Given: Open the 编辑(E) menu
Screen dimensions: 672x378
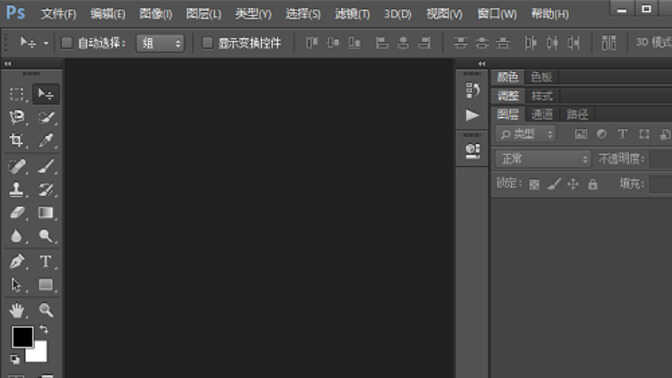Looking at the screenshot, I should click(108, 14).
